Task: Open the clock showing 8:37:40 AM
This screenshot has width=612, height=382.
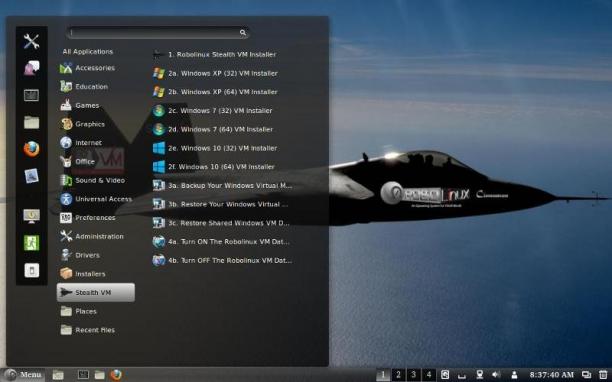Action: 552,375
